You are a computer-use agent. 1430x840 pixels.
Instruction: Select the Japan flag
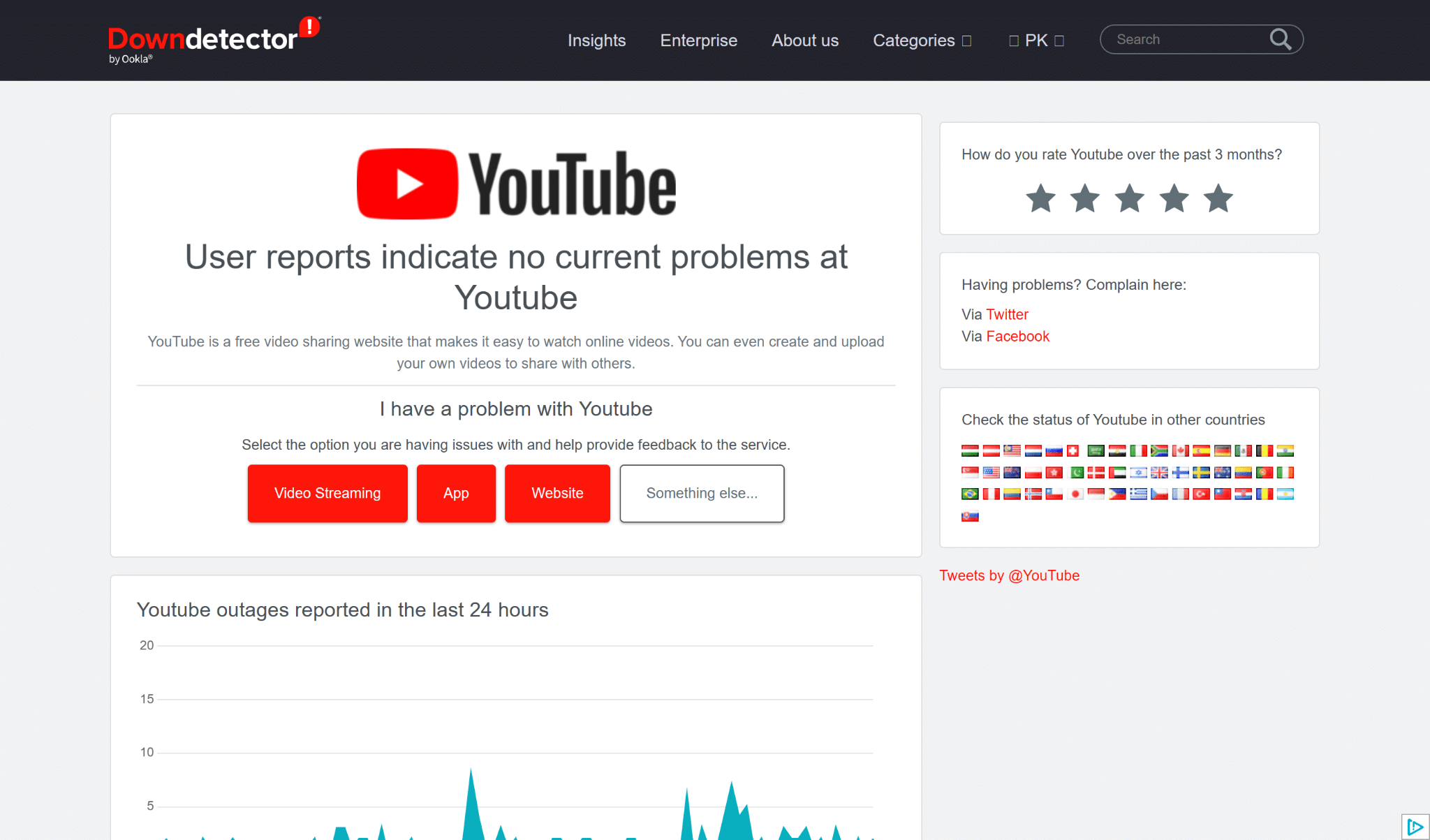1075,494
